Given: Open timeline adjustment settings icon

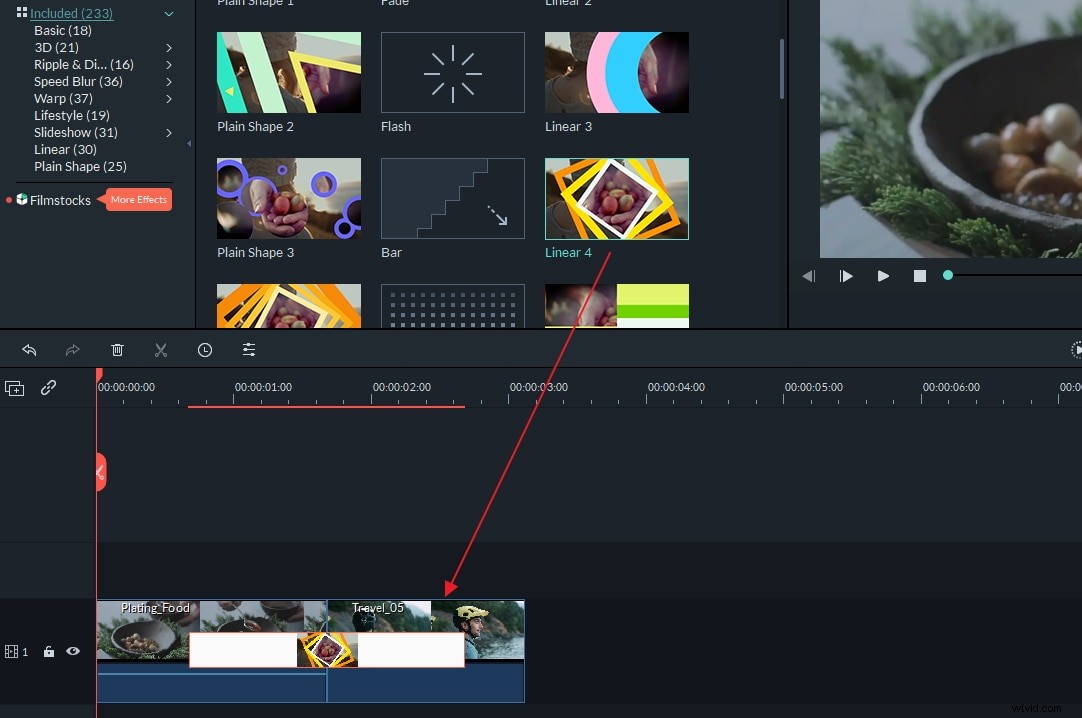Looking at the screenshot, I should [x=249, y=349].
